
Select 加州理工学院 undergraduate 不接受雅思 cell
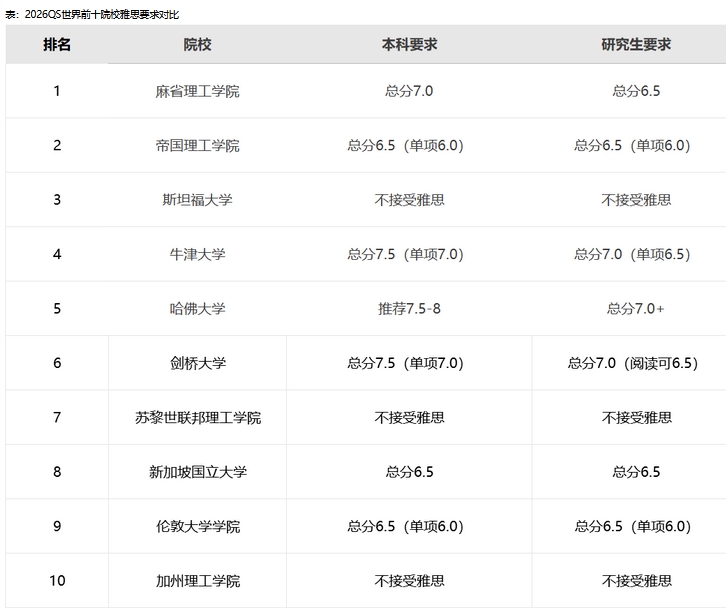coord(409,580)
